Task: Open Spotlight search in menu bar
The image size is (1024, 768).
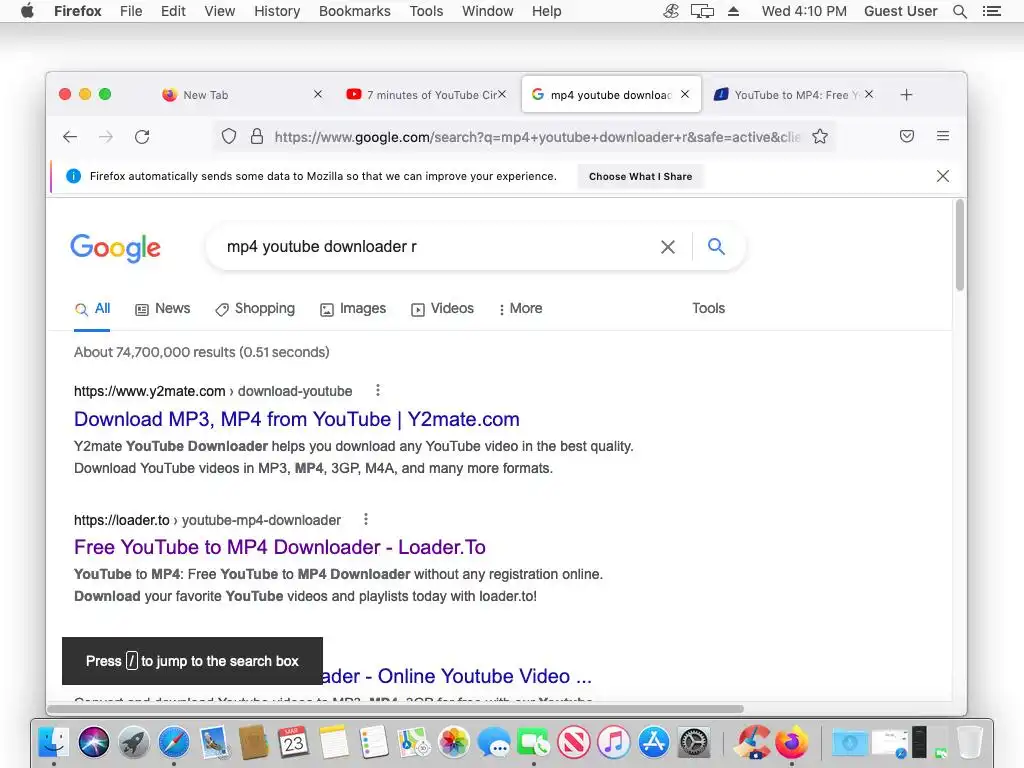Action: coord(959,11)
